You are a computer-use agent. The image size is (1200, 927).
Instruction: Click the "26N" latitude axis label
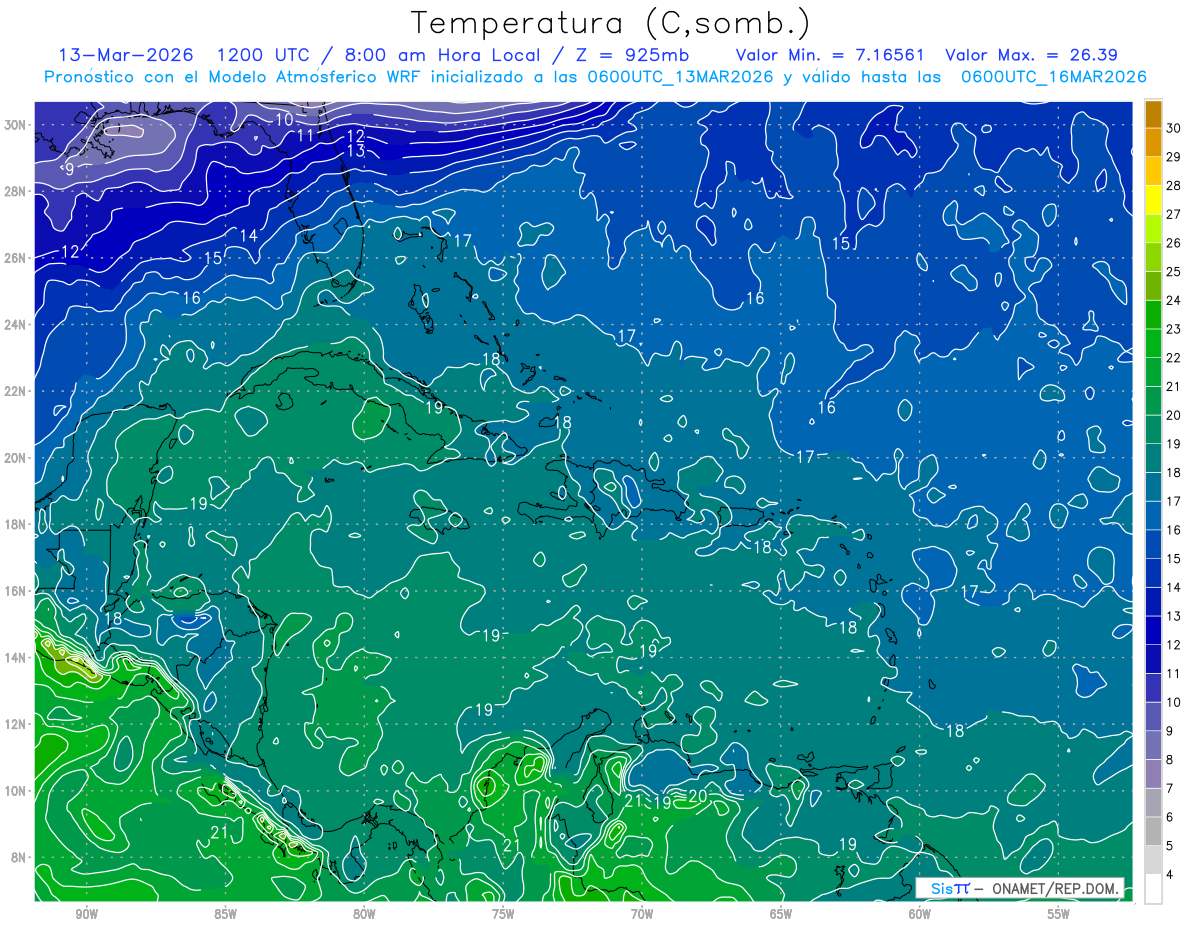click(x=16, y=258)
